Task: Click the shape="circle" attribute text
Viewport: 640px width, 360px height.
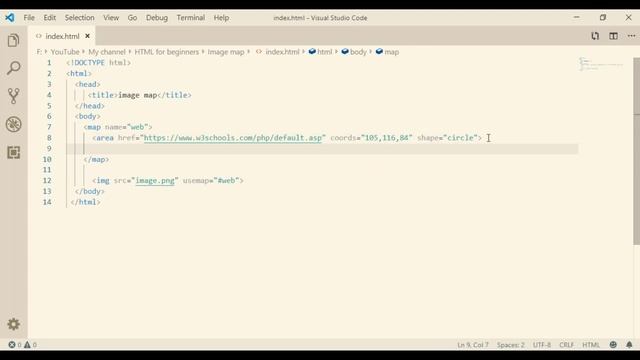Action: [447, 138]
